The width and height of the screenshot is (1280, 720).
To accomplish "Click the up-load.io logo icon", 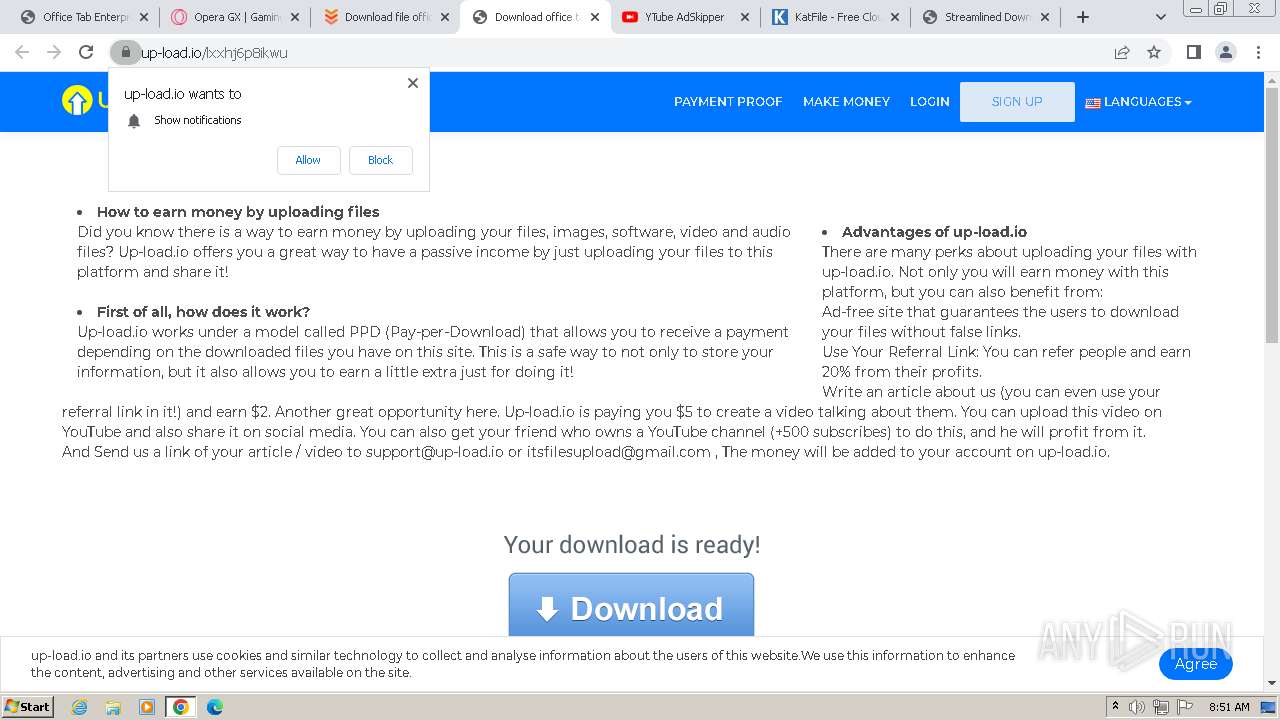I will point(77,100).
